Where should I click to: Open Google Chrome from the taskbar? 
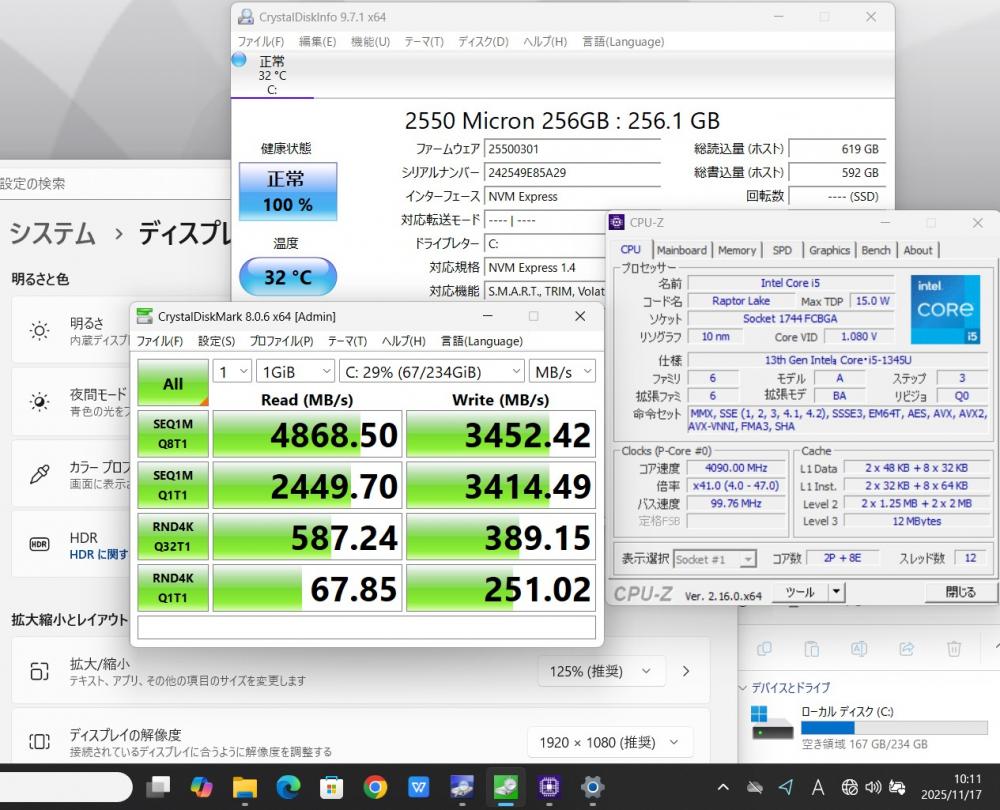coord(375,787)
